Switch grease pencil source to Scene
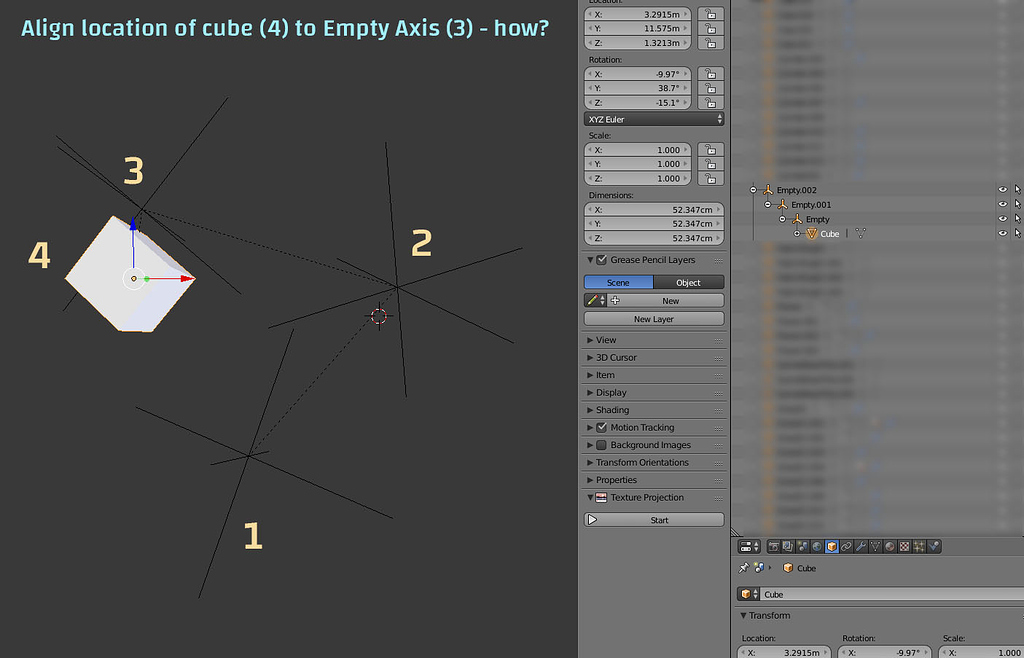The height and width of the screenshot is (658, 1024). point(618,283)
